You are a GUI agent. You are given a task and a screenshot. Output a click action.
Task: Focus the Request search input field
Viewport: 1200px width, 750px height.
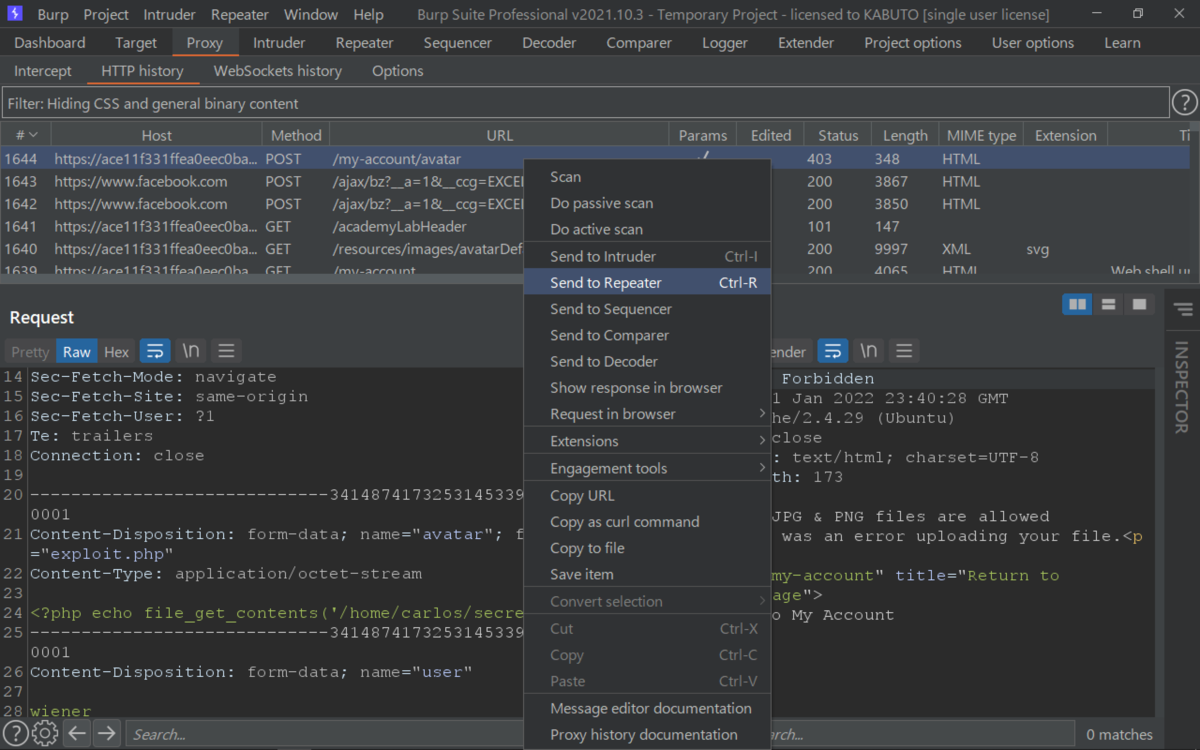pos(324,734)
